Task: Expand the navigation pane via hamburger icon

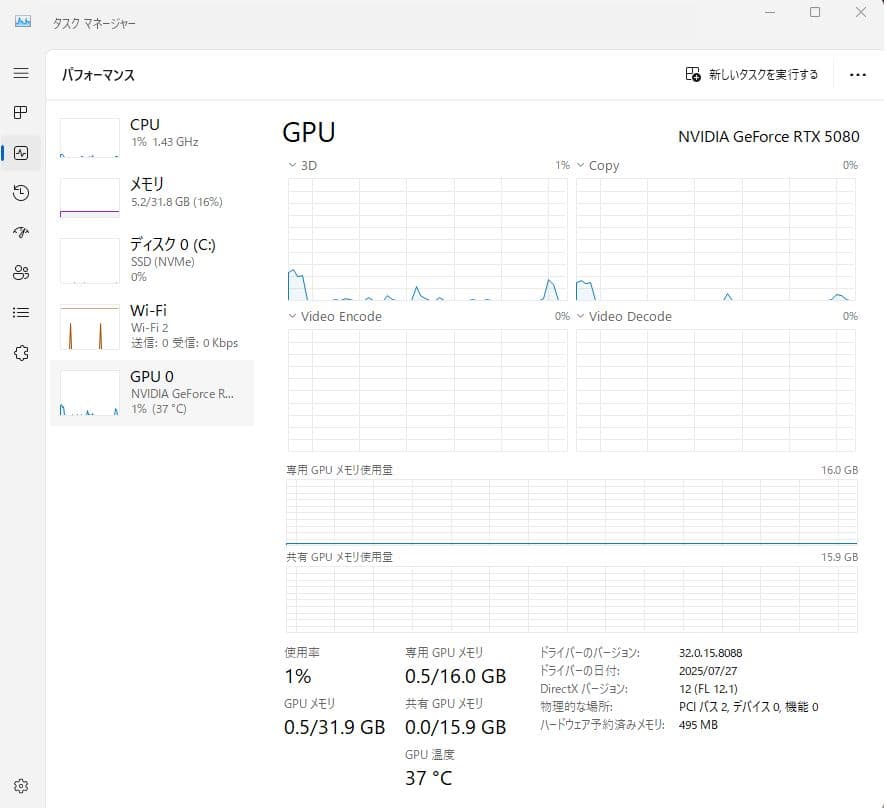Action: click(x=21, y=73)
